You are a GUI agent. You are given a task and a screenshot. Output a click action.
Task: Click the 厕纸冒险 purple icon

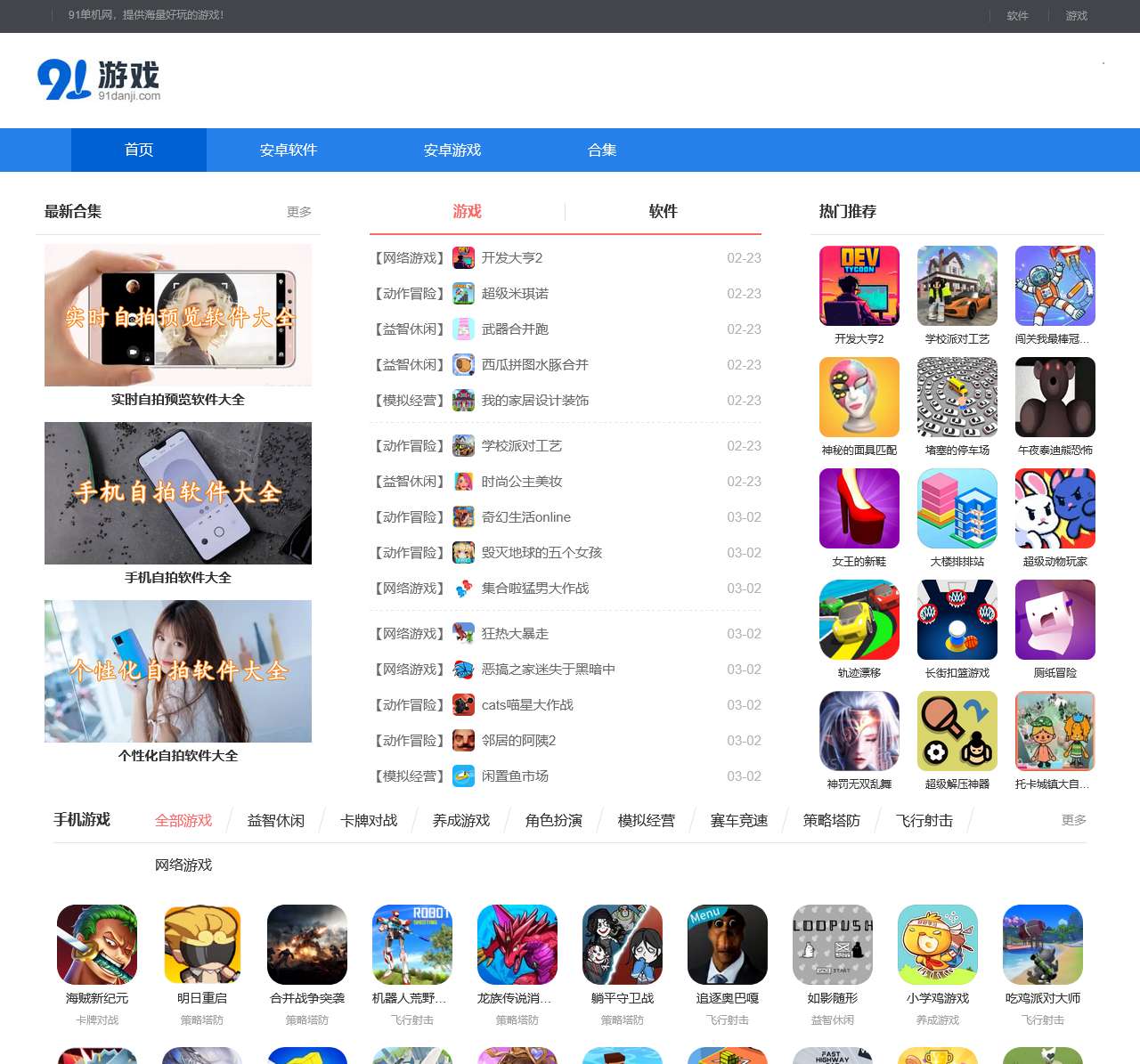click(1055, 620)
